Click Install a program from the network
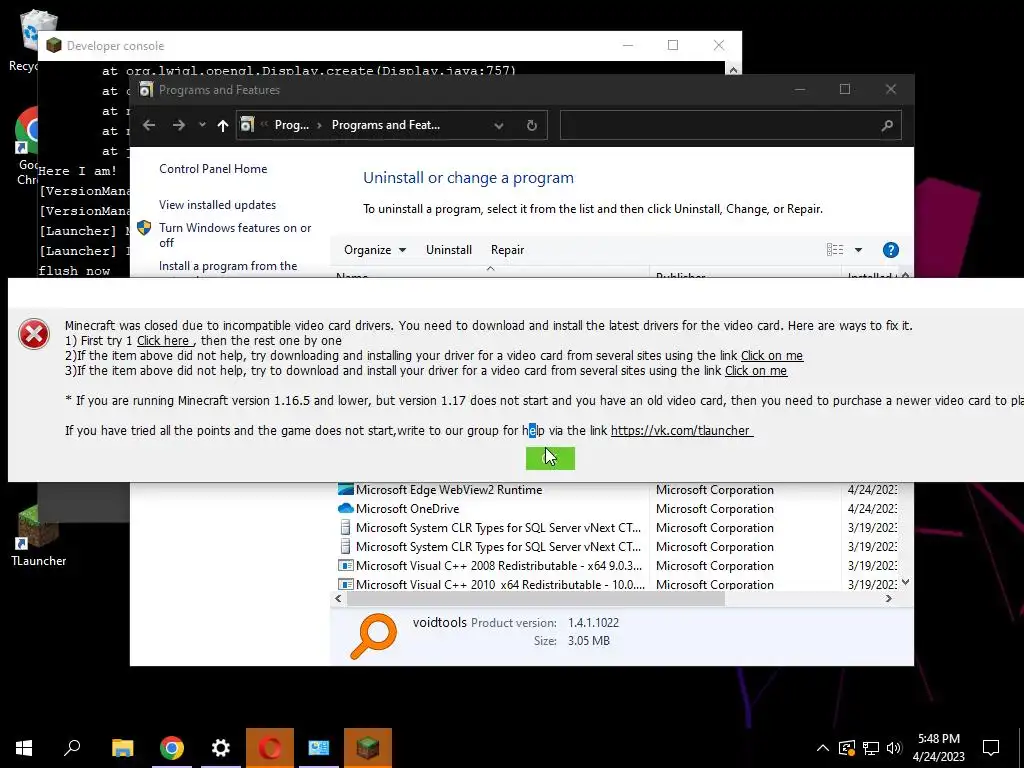Image resolution: width=1024 pixels, height=768 pixels. [228, 266]
